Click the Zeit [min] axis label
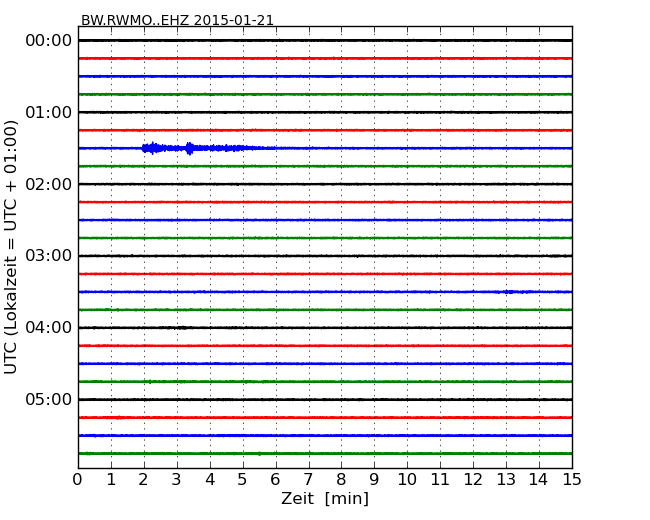This screenshot has height=520, width=650. [x=325, y=498]
